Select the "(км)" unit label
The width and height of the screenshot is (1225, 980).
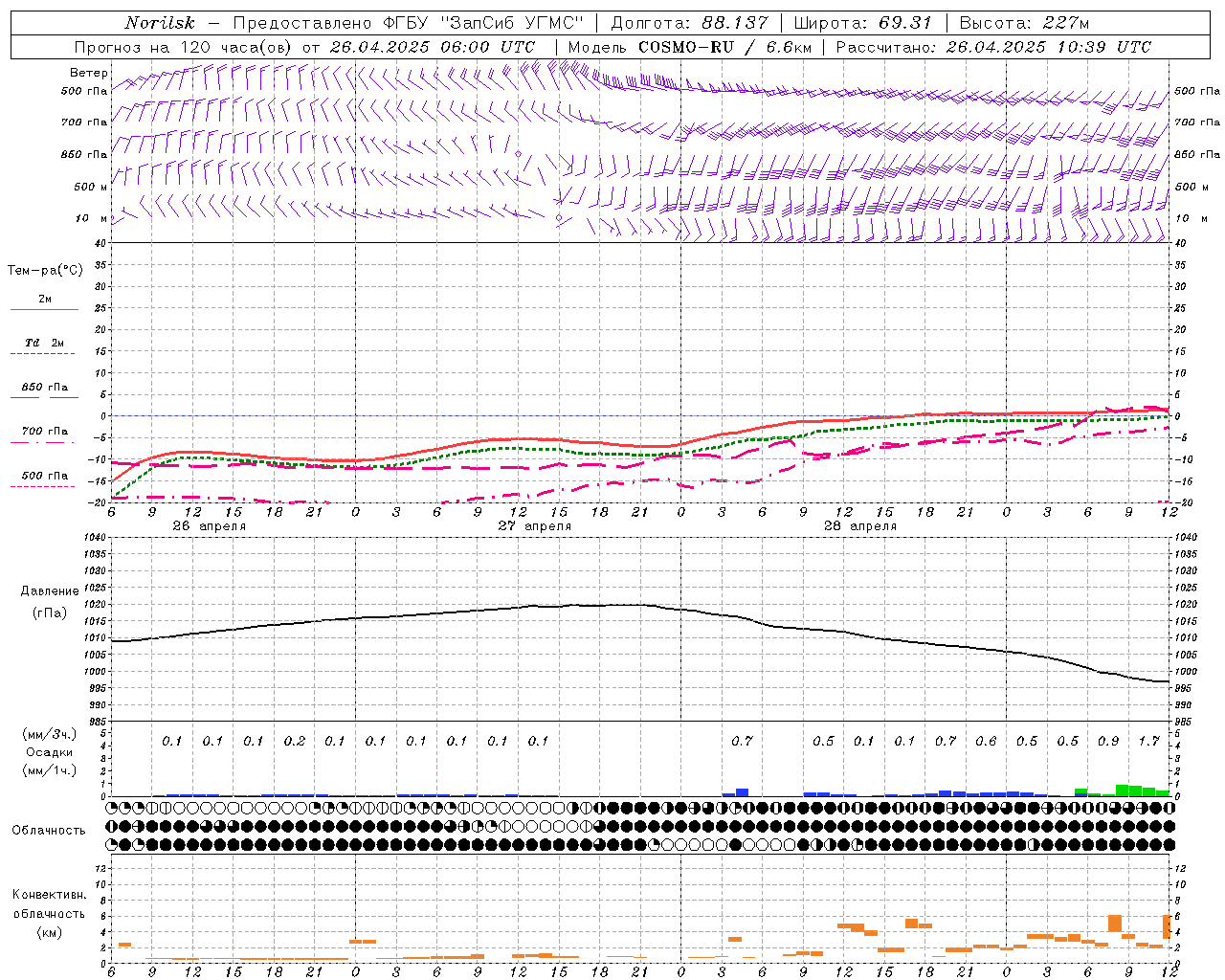click(50, 932)
